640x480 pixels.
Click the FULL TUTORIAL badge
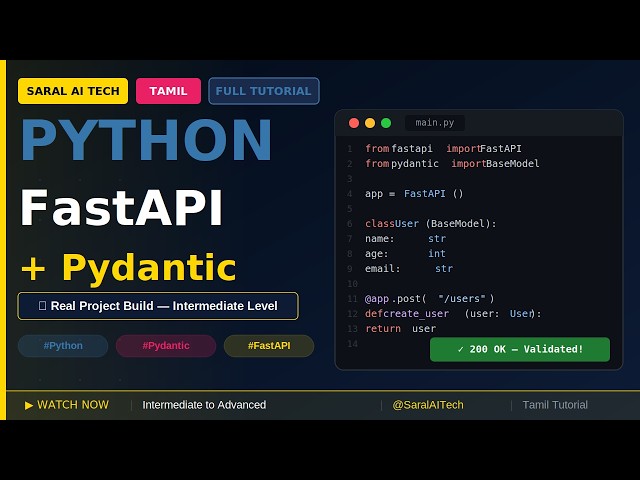(264, 91)
